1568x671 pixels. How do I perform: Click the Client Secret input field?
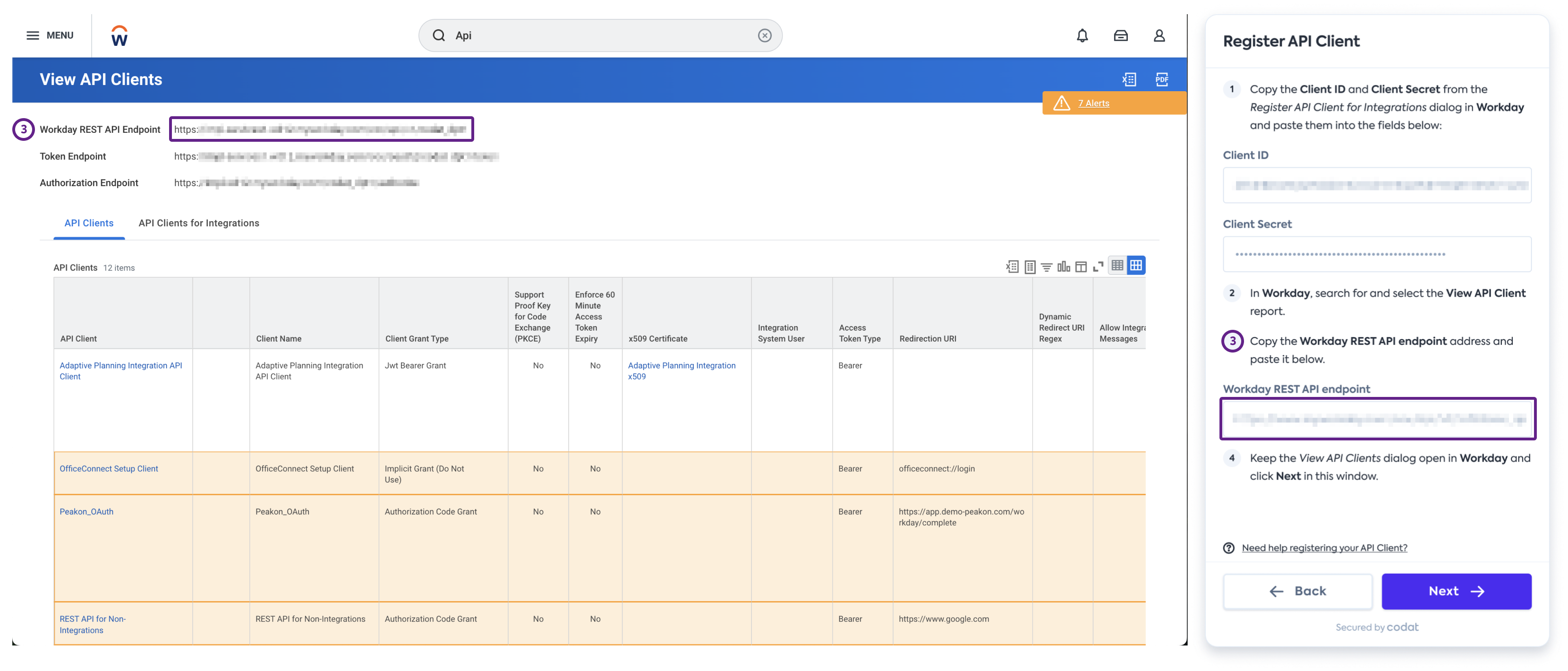1377,254
